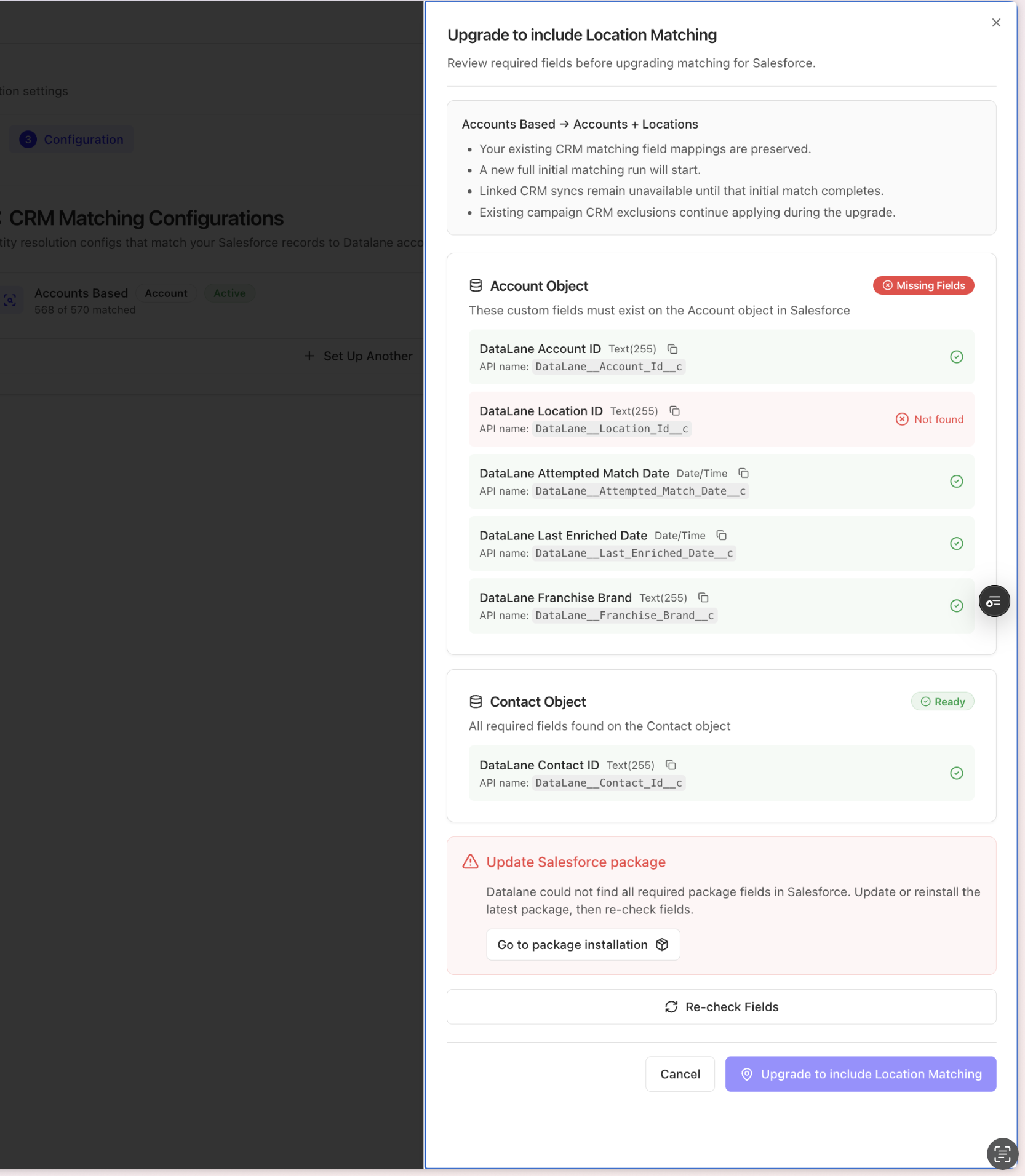This screenshot has width=1025, height=1176.
Task: Switch to the Configuration step tab
Action: click(x=71, y=140)
